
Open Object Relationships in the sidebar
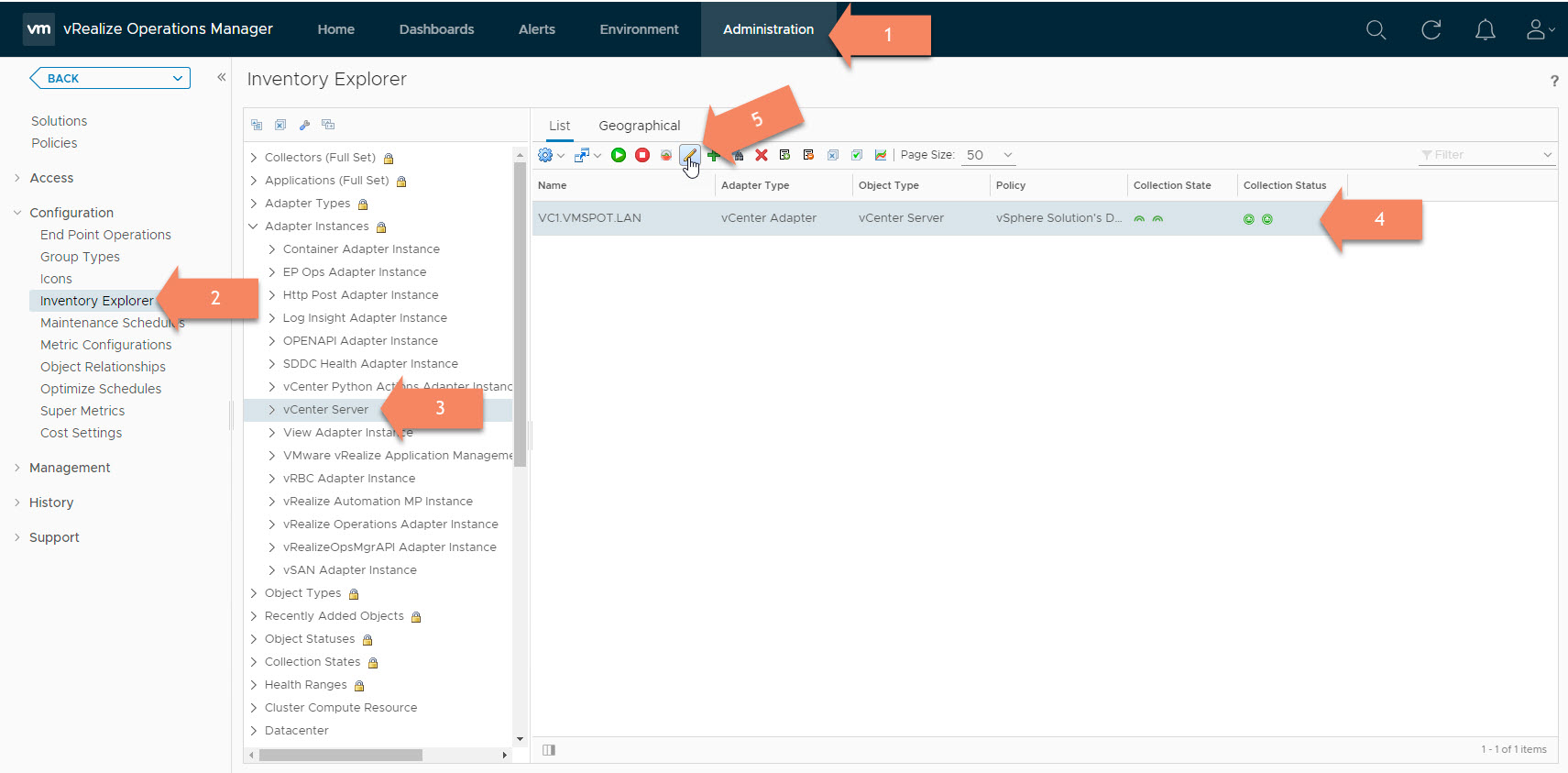tap(103, 367)
